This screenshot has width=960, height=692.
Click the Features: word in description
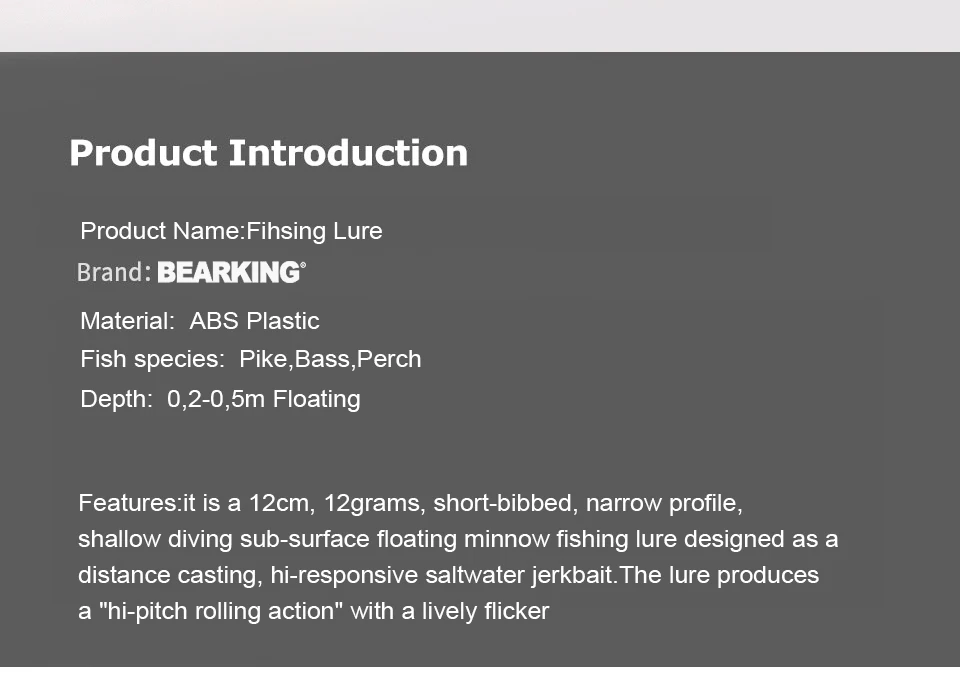click(x=130, y=503)
